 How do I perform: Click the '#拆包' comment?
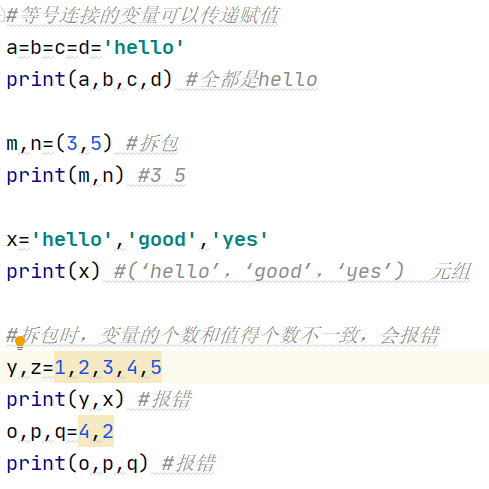(152, 144)
